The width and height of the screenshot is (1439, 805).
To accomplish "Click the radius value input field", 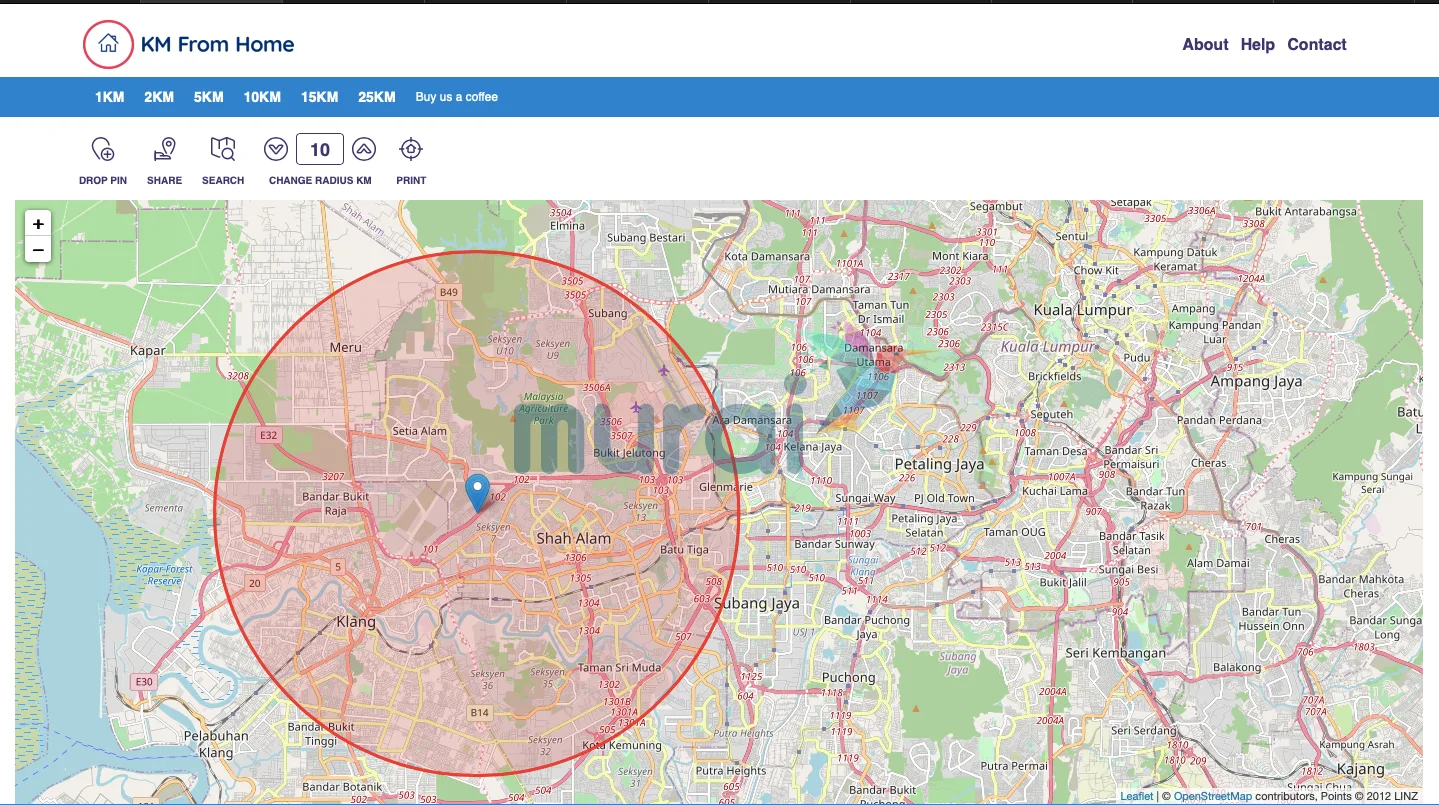I will point(320,150).
